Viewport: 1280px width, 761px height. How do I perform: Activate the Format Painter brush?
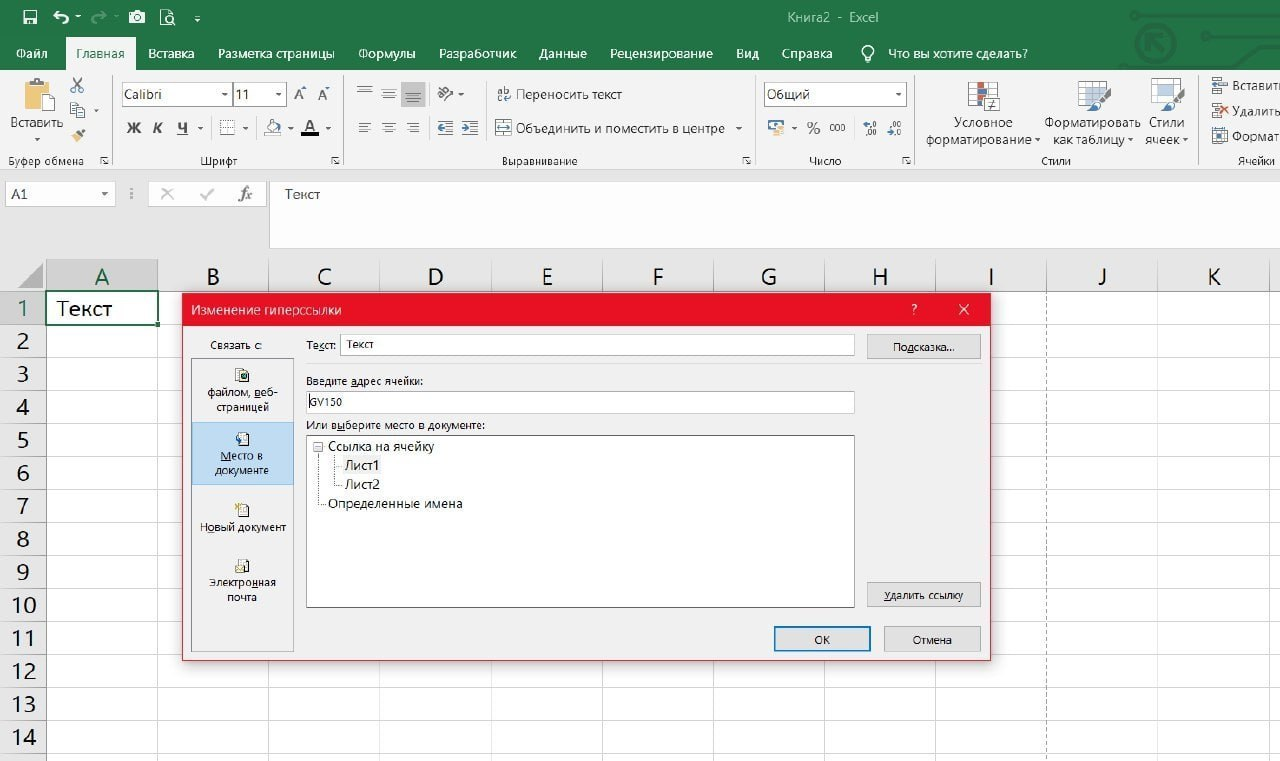[77, 134]
